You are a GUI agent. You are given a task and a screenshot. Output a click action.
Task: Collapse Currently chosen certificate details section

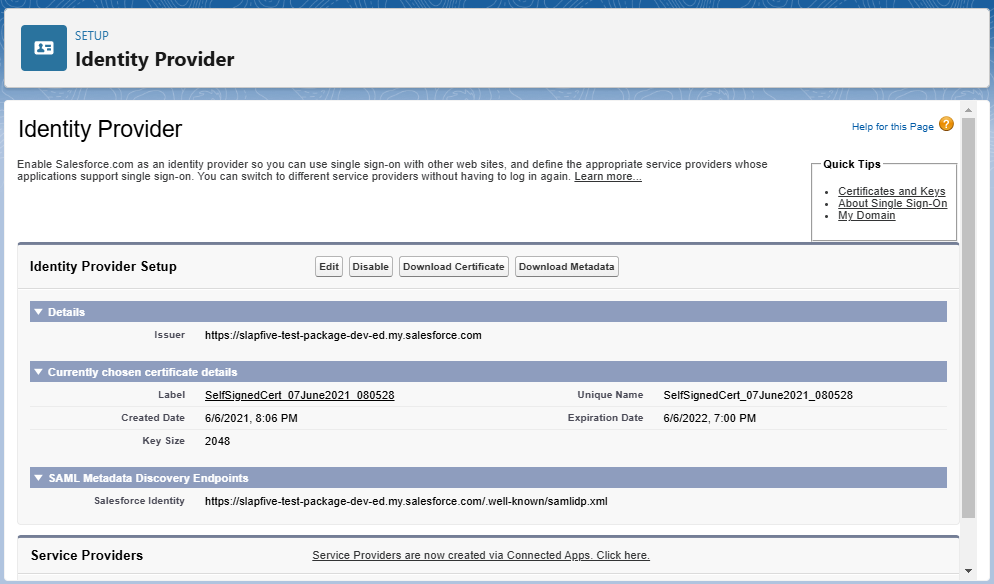tap(38, 372)
